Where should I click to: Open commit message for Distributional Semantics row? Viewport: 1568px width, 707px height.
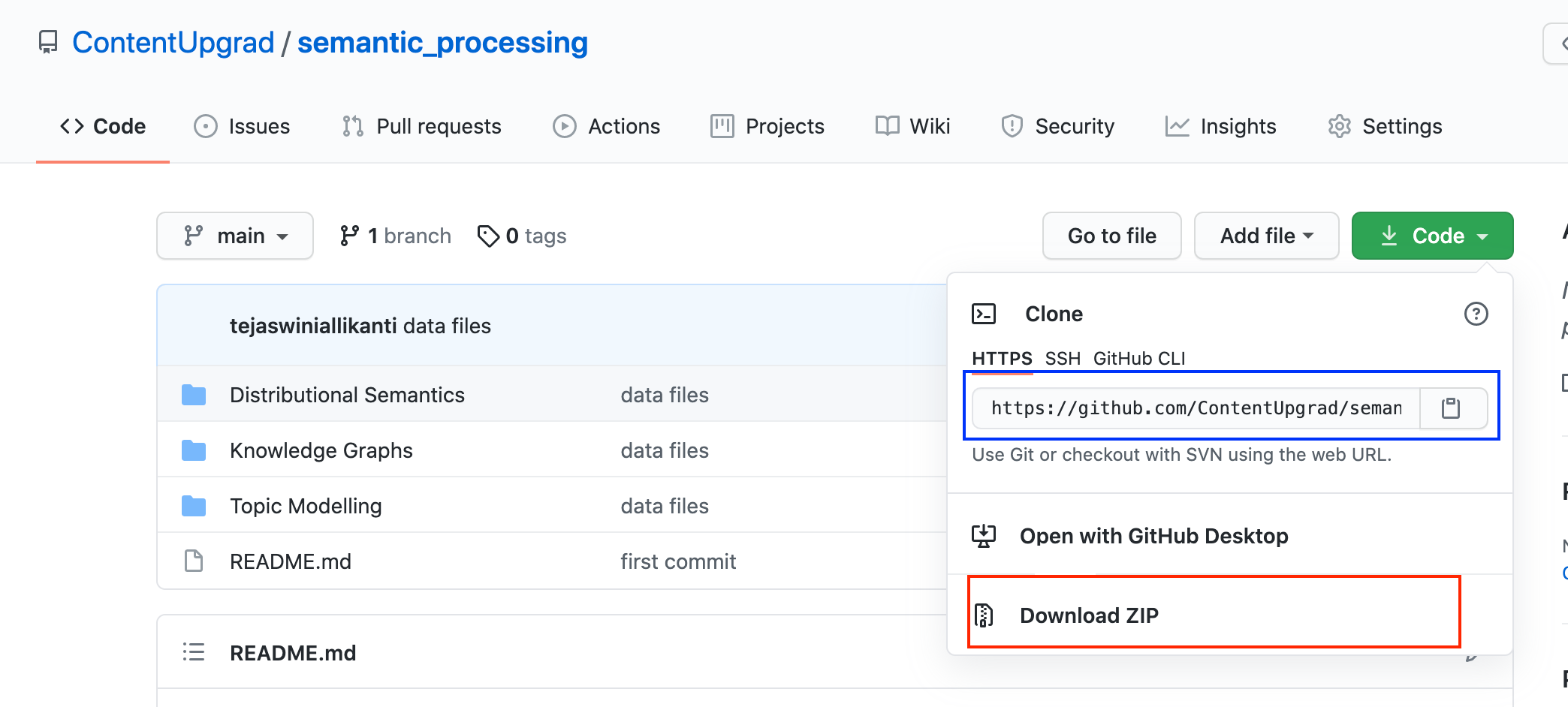665,395
